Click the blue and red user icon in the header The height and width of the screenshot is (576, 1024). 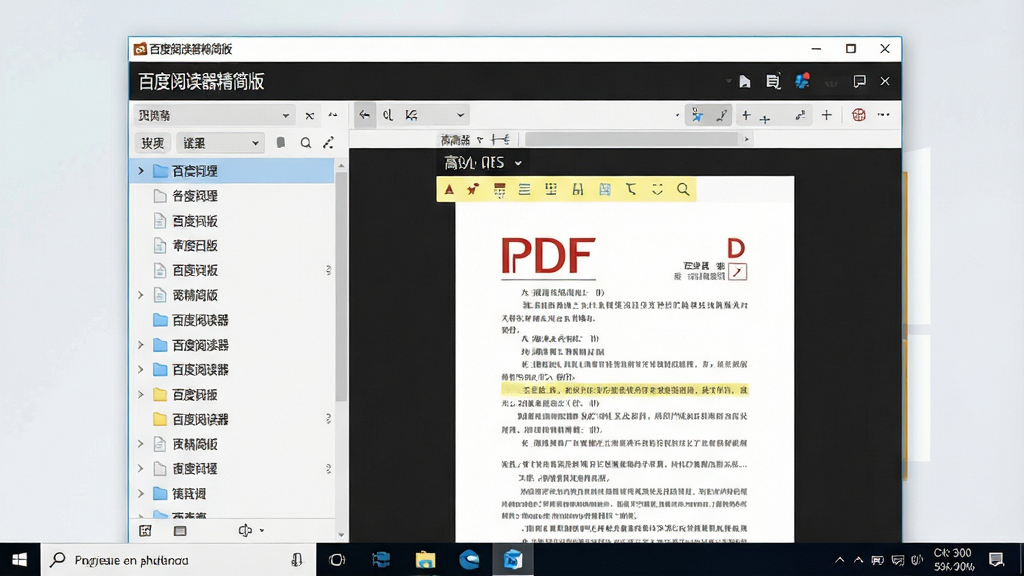[x=802, y=81]
